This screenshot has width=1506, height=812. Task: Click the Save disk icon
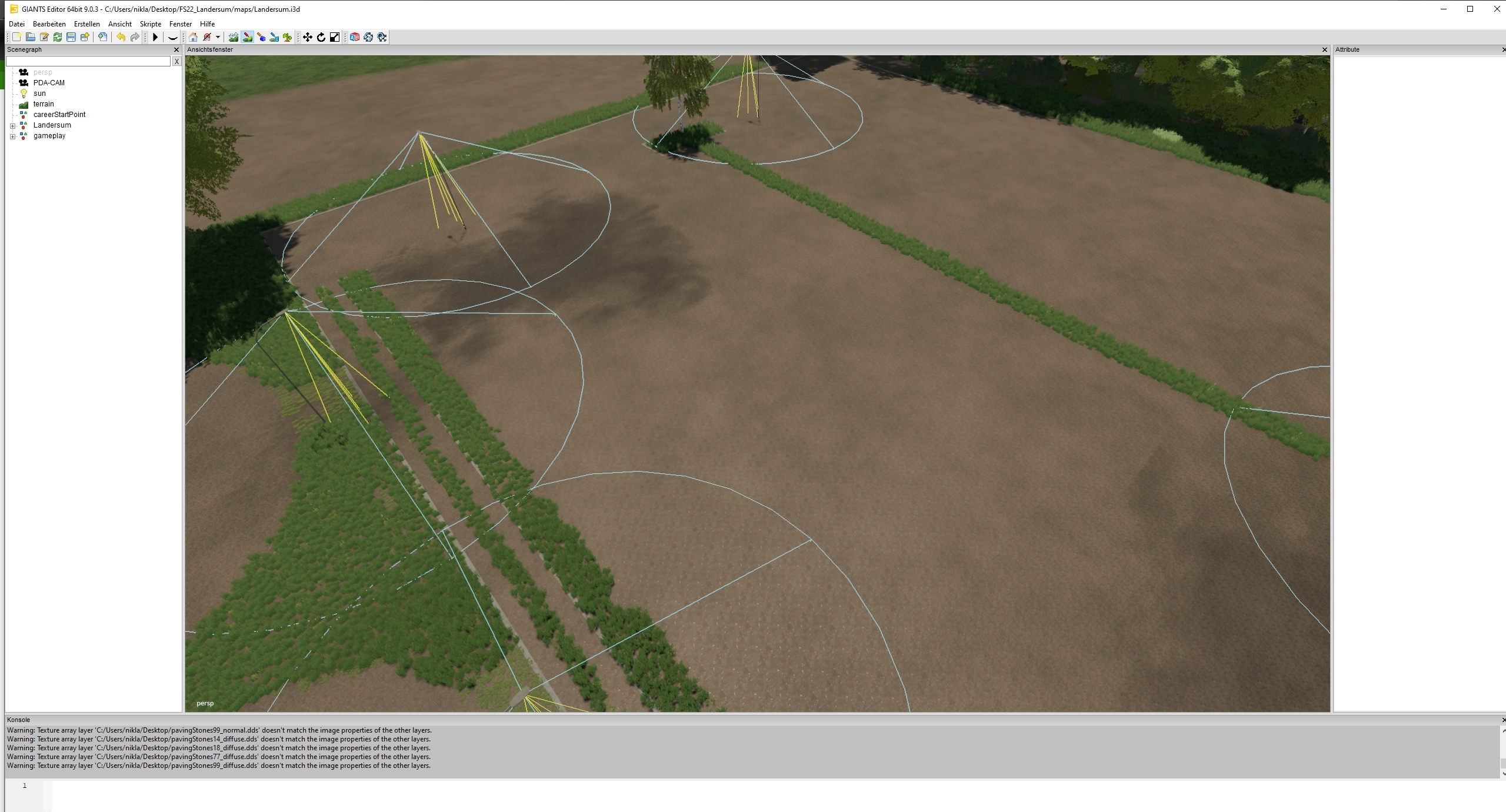pyautogui.click(x=71, y=37)
